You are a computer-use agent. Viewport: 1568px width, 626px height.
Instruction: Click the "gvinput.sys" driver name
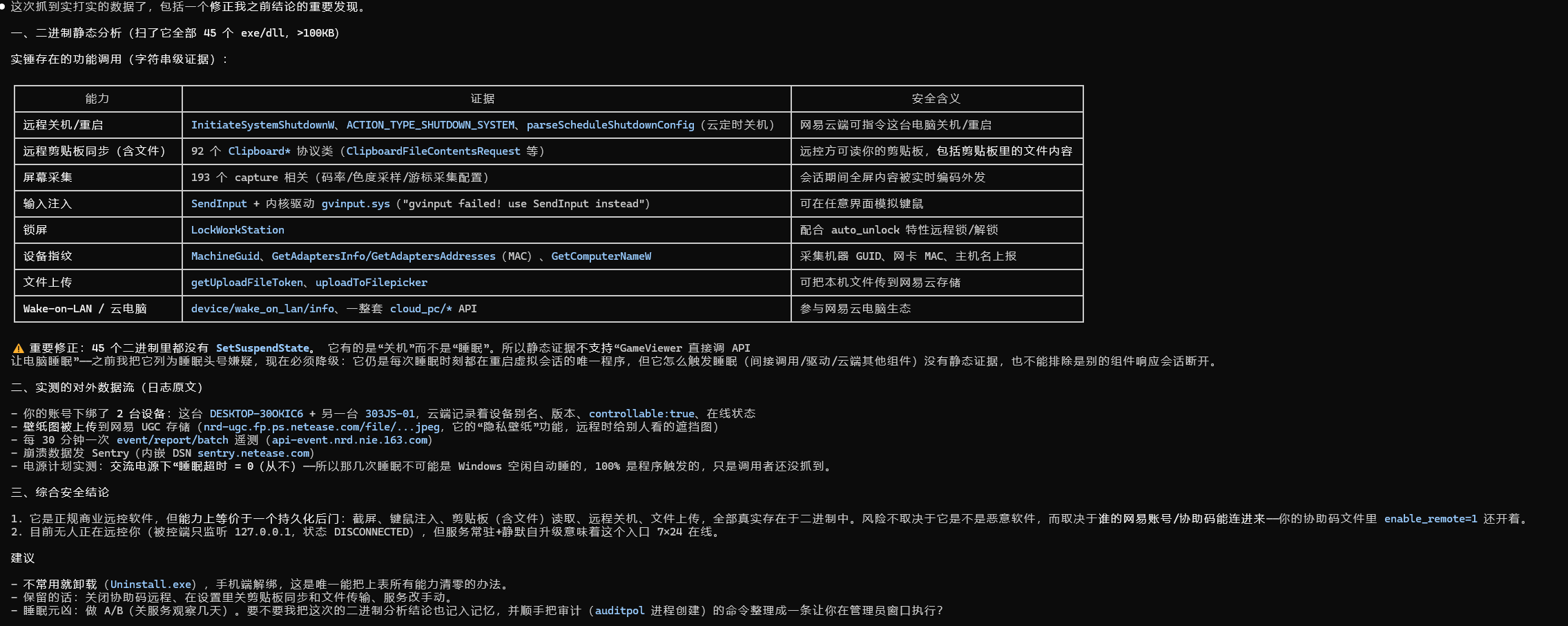pyautogui.click(x=356, y=204)
